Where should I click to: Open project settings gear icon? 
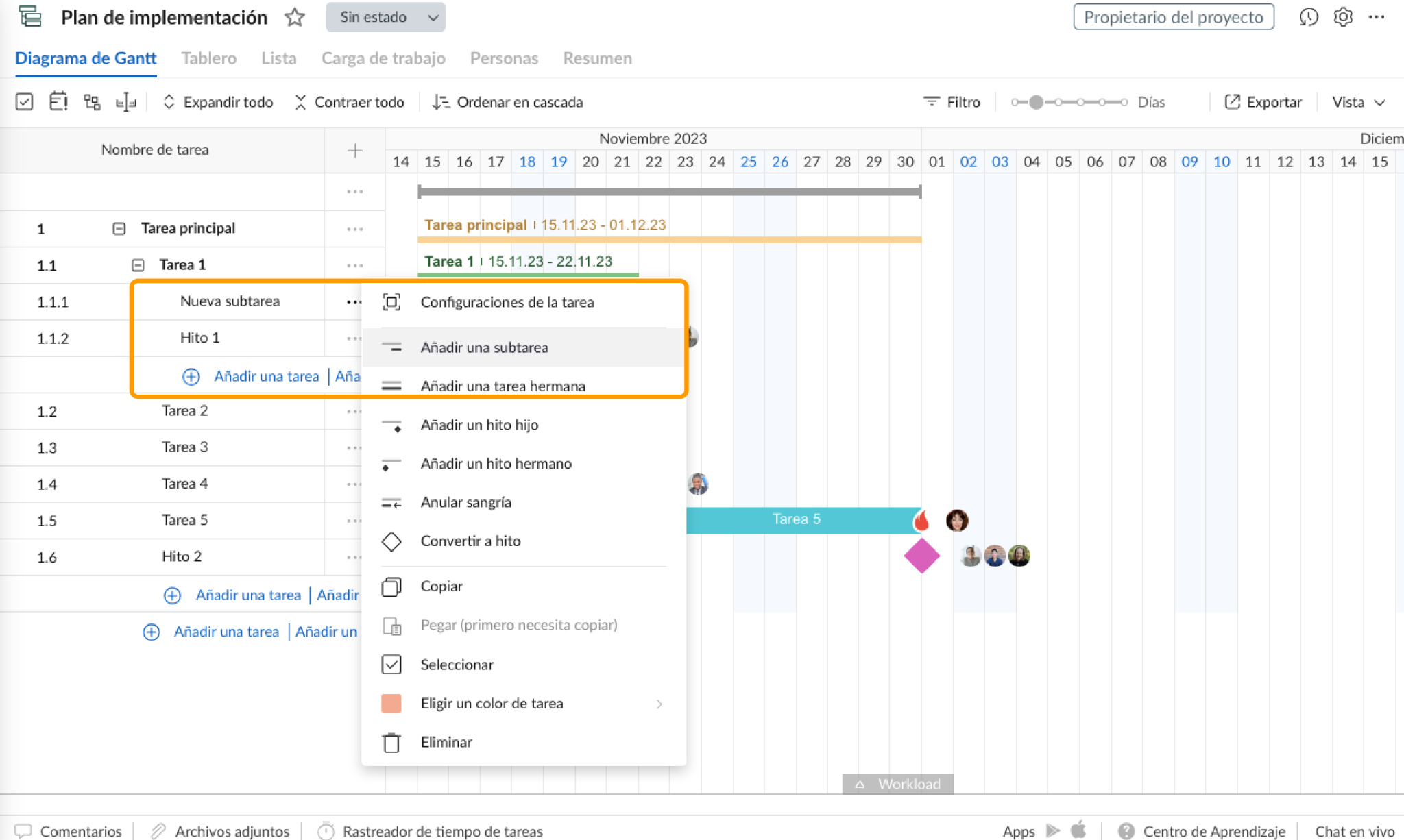click(1343, 17)
